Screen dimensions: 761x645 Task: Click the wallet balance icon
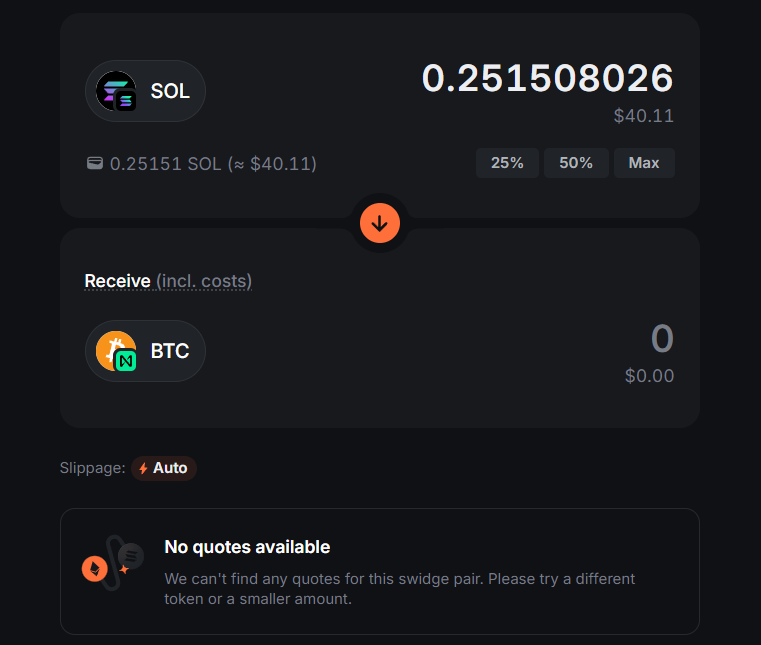pyautogui.click(x=95, y=163)
